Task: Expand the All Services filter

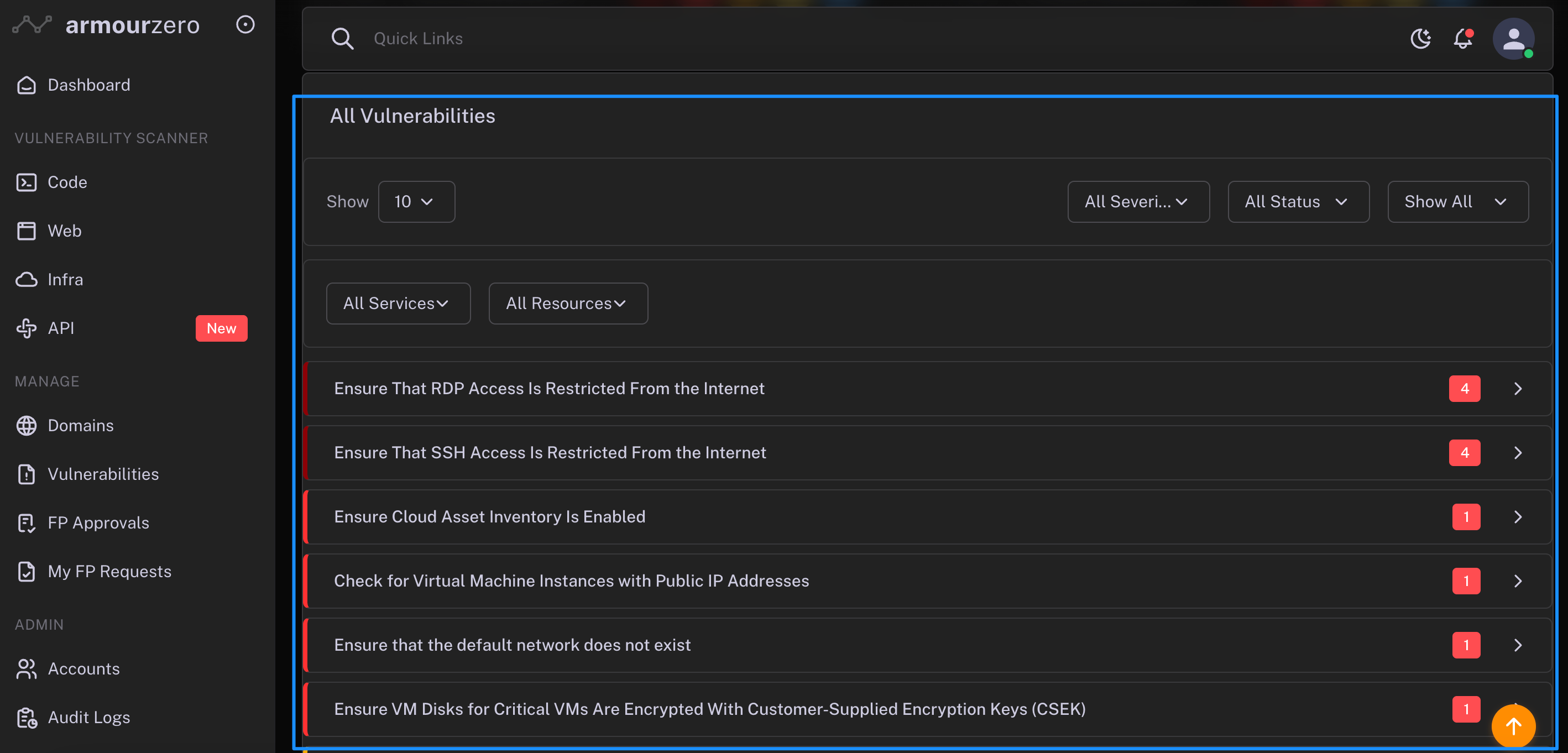Action: coord(398,303)
